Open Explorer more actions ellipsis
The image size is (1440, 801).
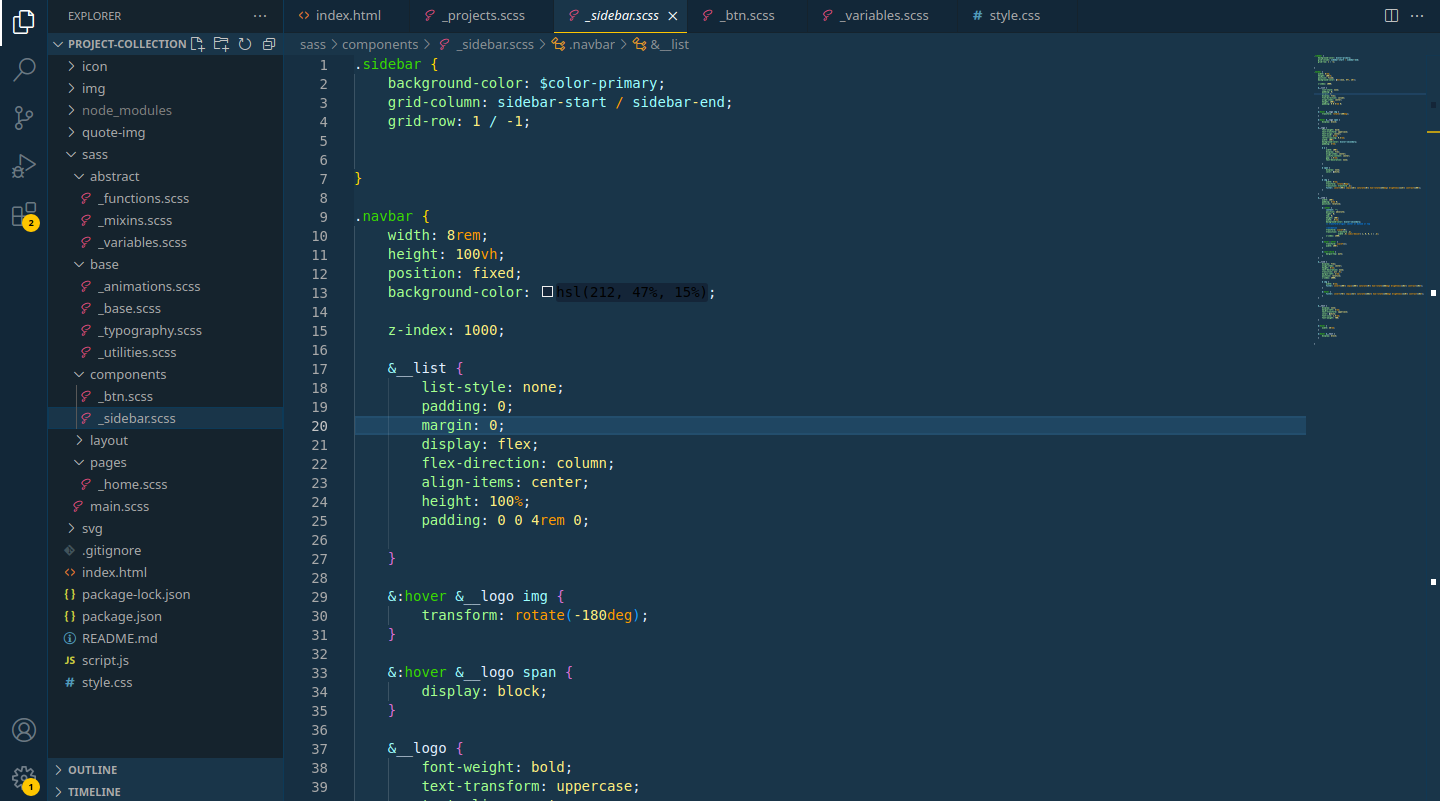[260, 16]
